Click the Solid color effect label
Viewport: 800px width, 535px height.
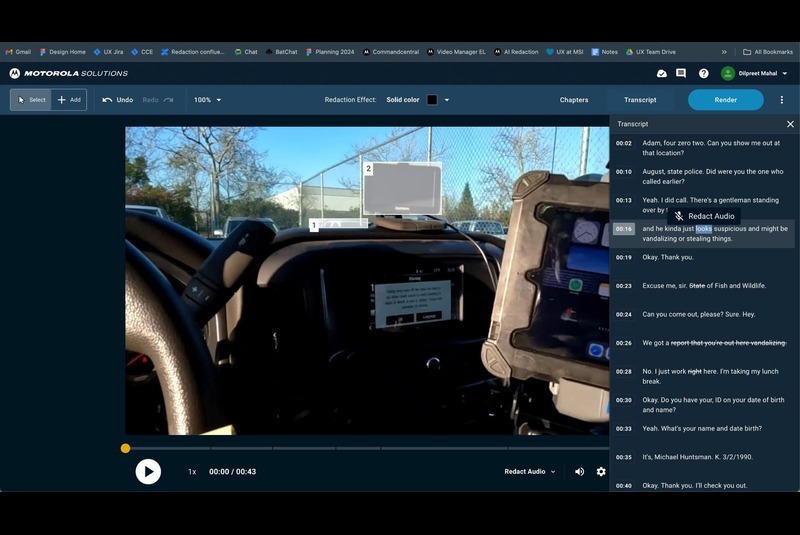[x=403, y=100]
